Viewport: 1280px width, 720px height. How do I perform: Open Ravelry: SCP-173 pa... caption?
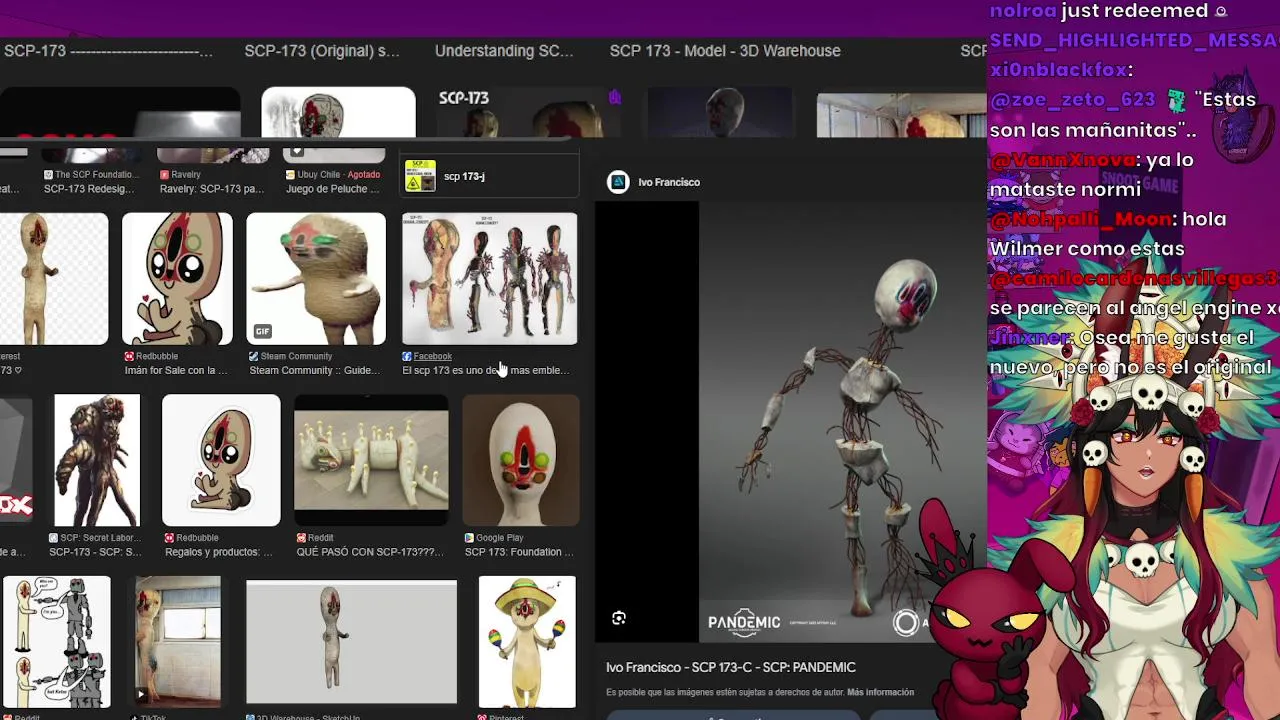point(211,189)
